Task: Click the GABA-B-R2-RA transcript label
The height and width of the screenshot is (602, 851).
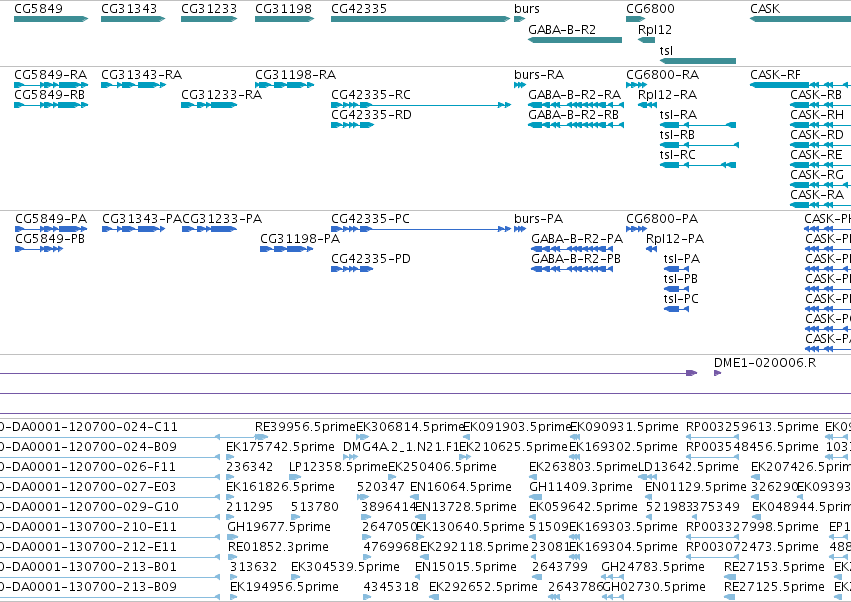Action: coord(574,94)
